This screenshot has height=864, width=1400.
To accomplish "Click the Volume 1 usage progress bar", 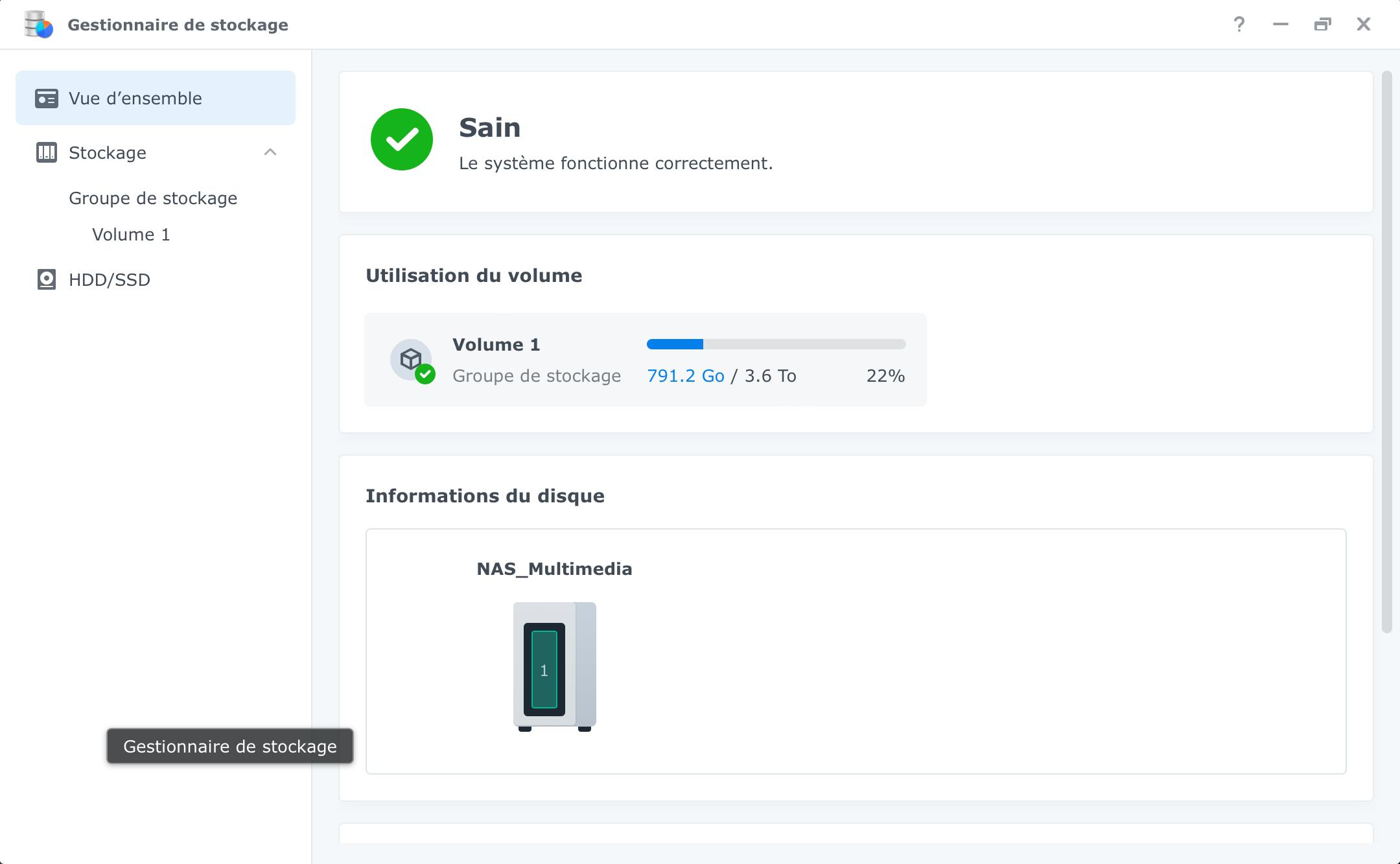I will click(776, 344).
